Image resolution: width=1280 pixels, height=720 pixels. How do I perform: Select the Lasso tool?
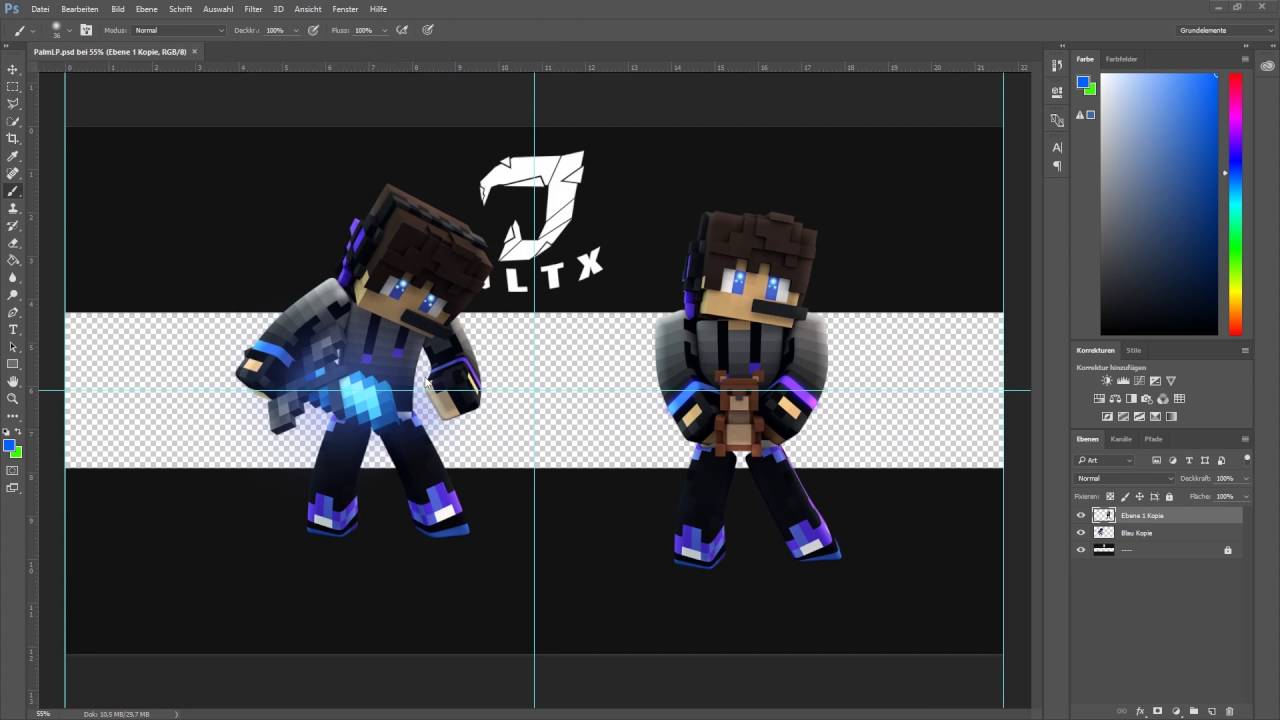pyautogui.click(x=13, y=104)
